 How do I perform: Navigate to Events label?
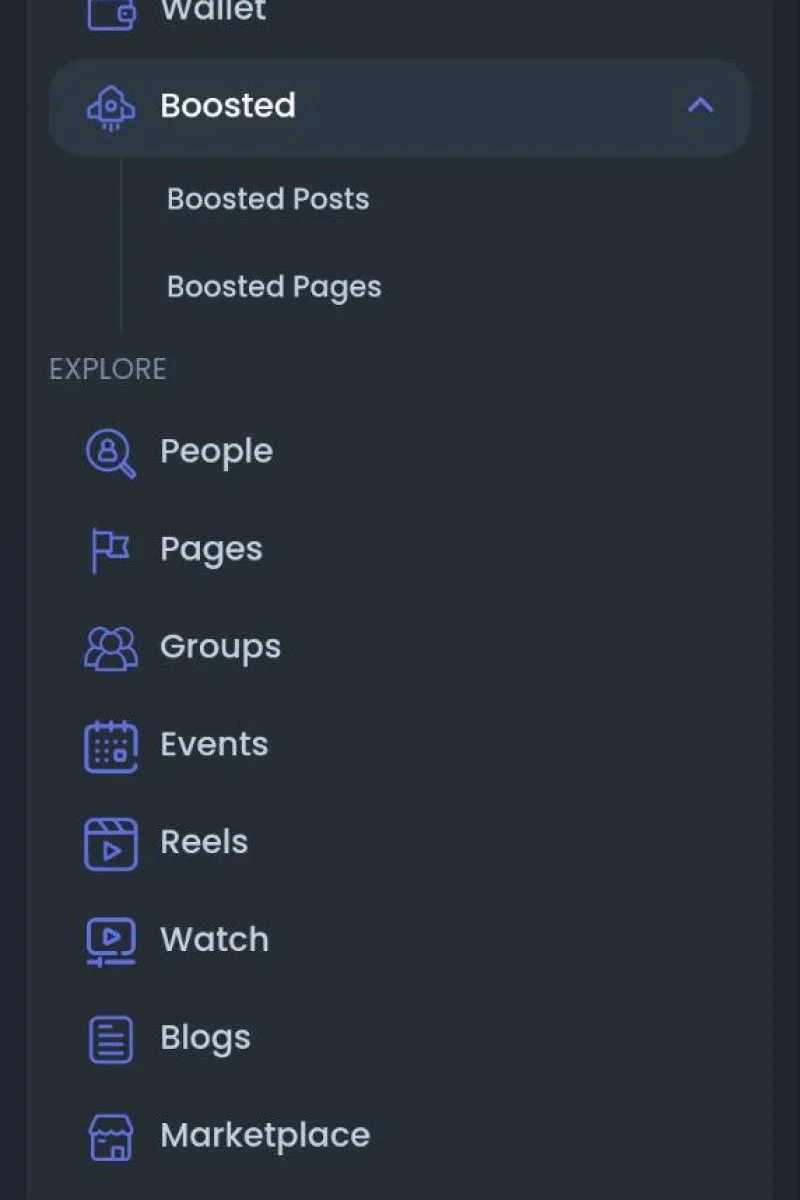click(x=214, y=745)
